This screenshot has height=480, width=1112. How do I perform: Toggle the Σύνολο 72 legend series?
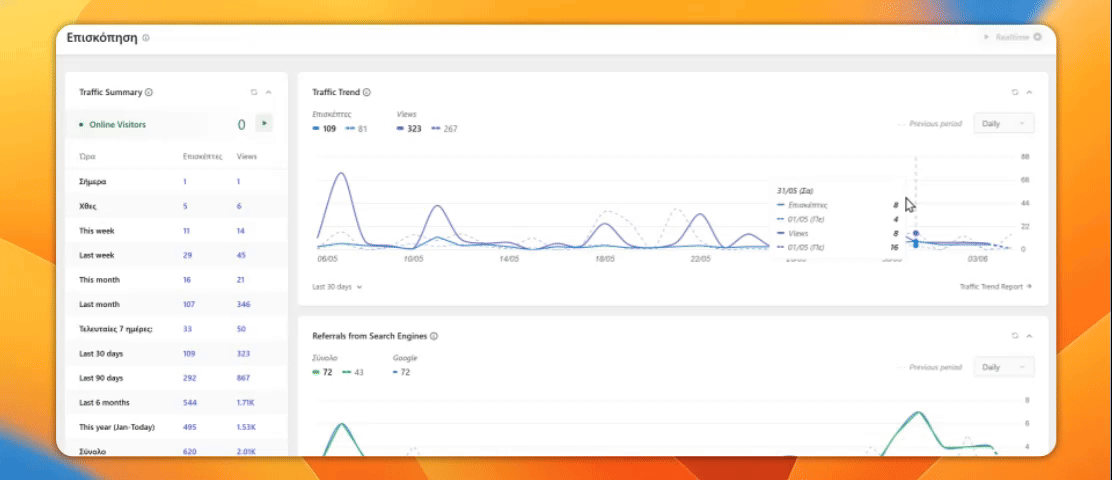(323, 372)
